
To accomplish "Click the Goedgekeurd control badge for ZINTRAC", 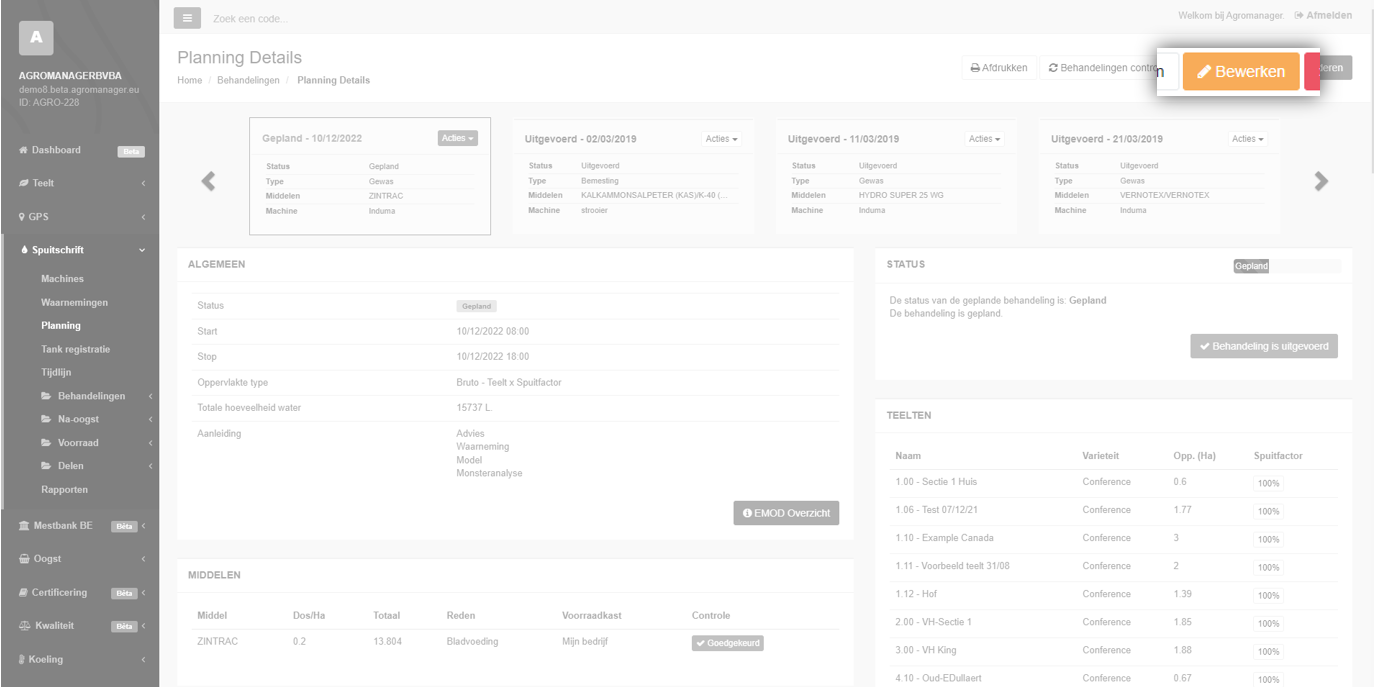I will click(727, 643).
